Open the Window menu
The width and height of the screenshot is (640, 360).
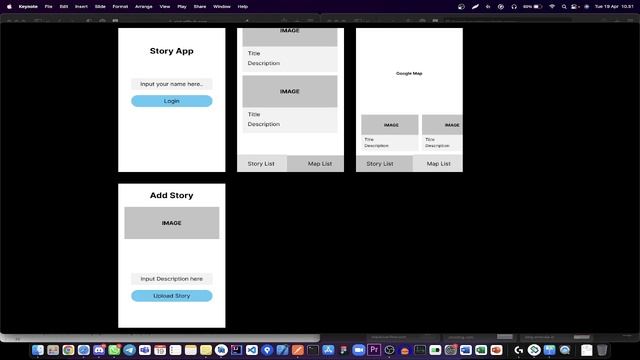pyautogui.click(x=222, y=7)
